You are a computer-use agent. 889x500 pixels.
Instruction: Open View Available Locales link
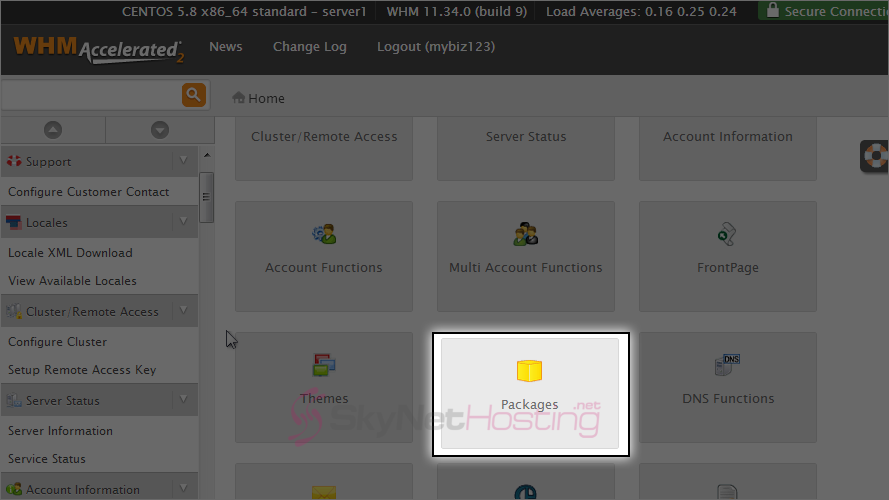(x=73, y=281)
